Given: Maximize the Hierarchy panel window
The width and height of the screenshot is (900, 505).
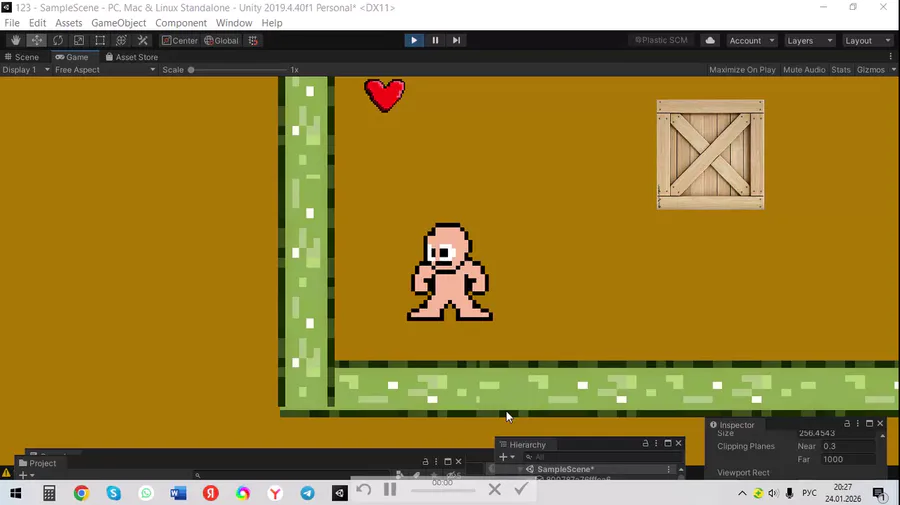Looking at the screenshot, I should 668,443.
